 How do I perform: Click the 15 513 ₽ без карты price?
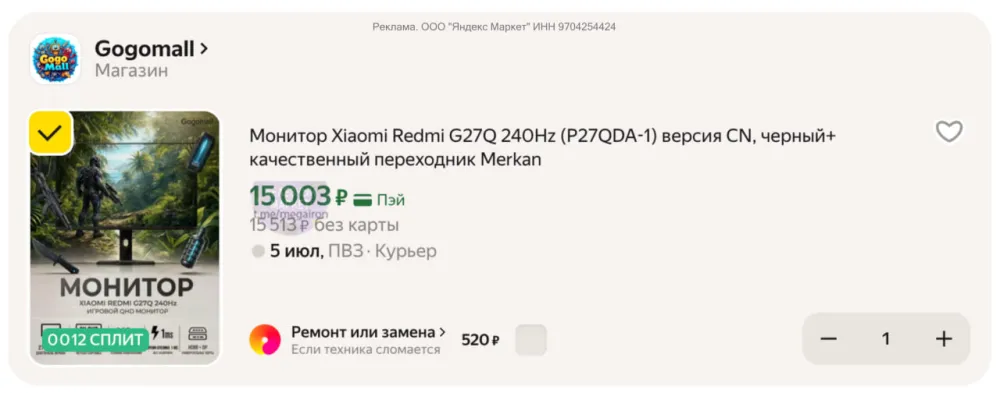click(324, 225)
